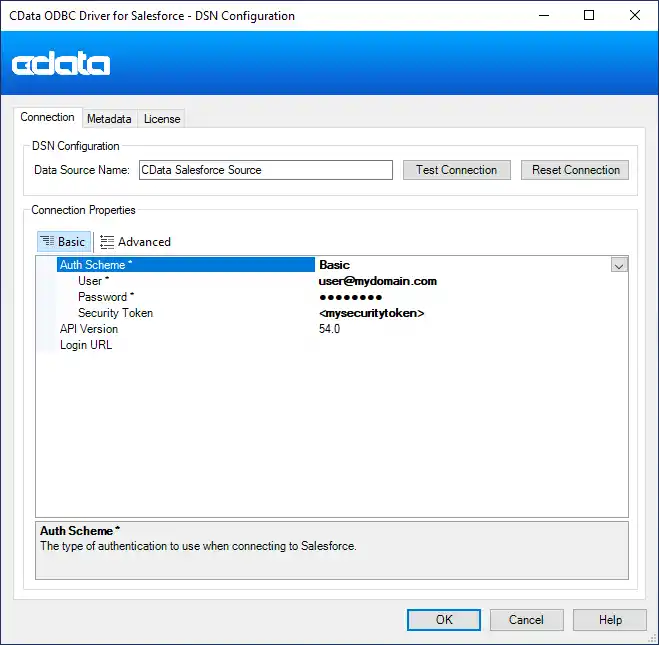The height and width of the screenshot is (645, 659).
Task: Switch to Basic properties view
Action: [x=64, y=242]
